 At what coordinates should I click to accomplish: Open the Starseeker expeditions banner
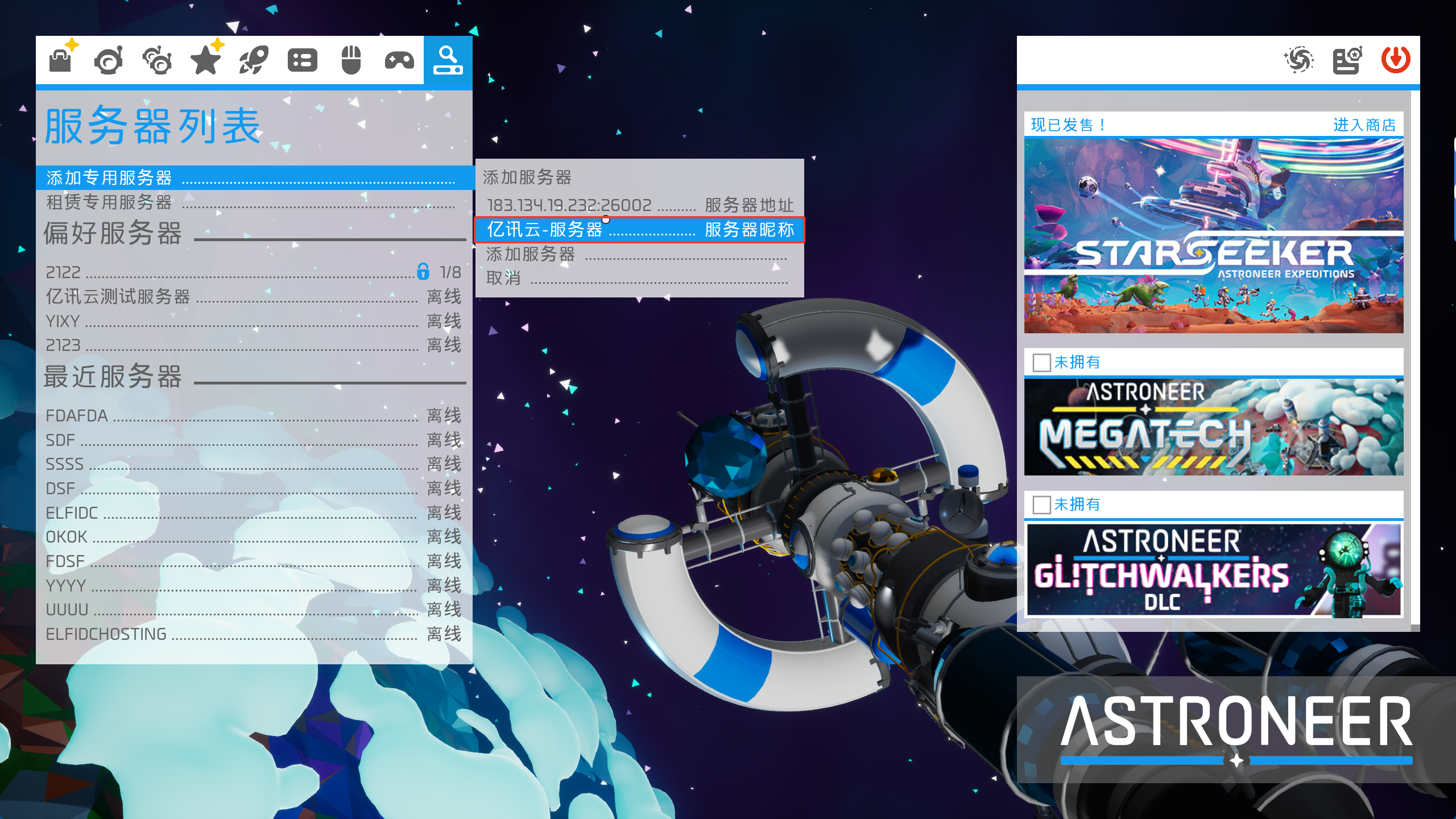point(1214,235)
